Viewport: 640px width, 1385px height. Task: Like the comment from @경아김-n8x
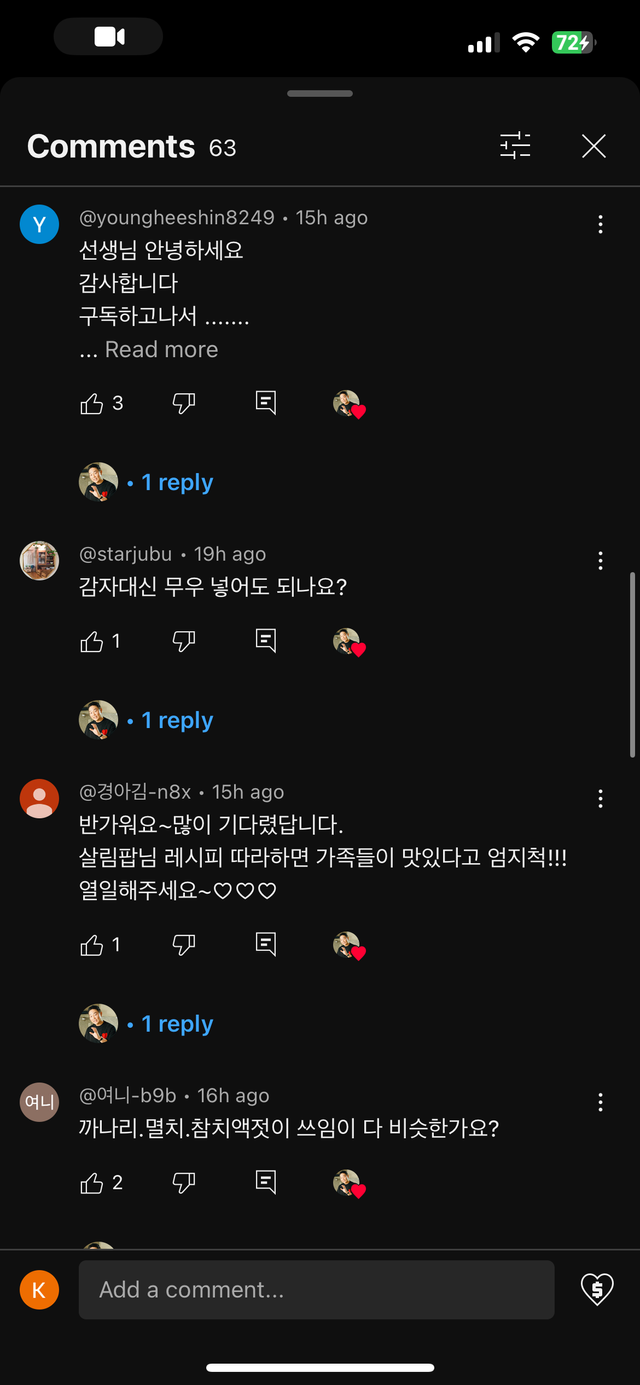point(92,945)
